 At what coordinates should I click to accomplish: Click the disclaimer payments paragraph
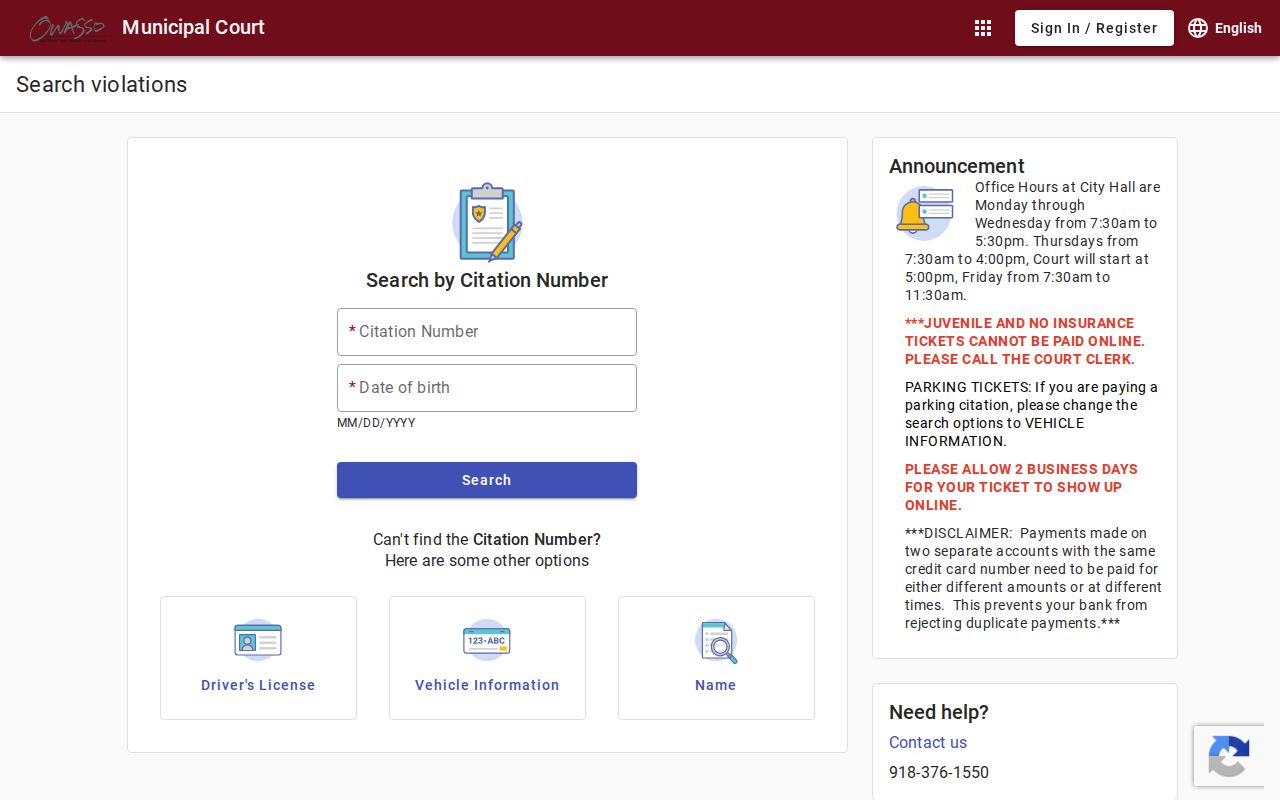[x=1033, y=578]
